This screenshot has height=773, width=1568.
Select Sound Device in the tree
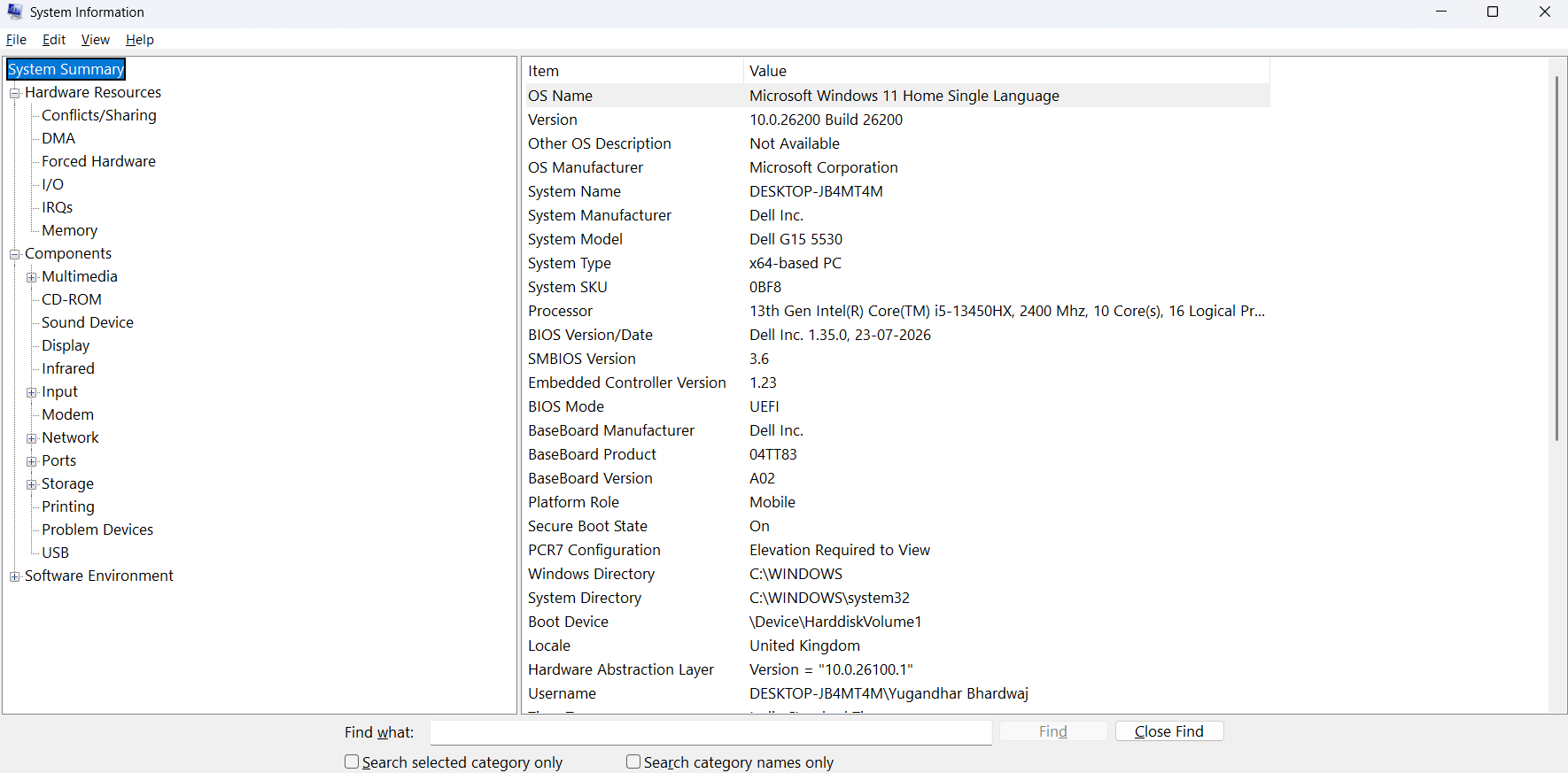[88, 322]
